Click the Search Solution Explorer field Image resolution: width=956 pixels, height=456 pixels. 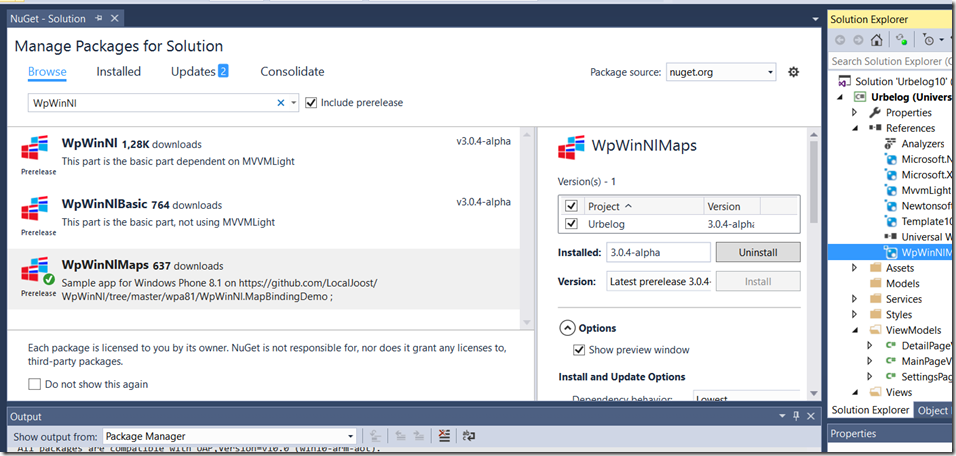pyautogui.click(x=892, y=62)
